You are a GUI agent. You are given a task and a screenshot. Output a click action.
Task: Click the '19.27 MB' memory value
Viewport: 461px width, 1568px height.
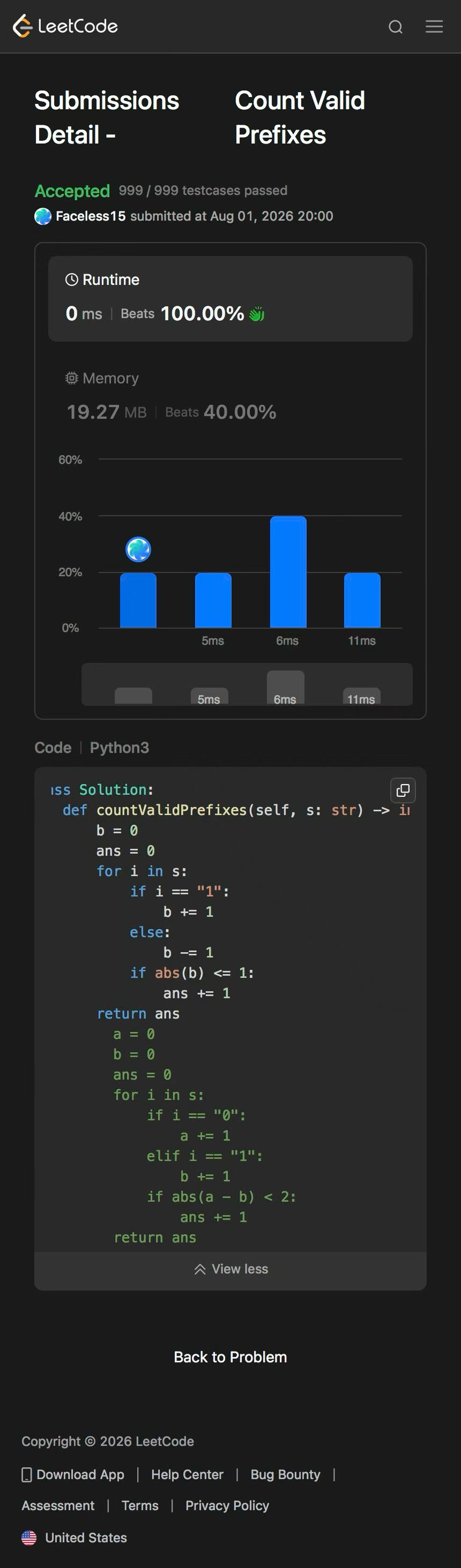107,412
